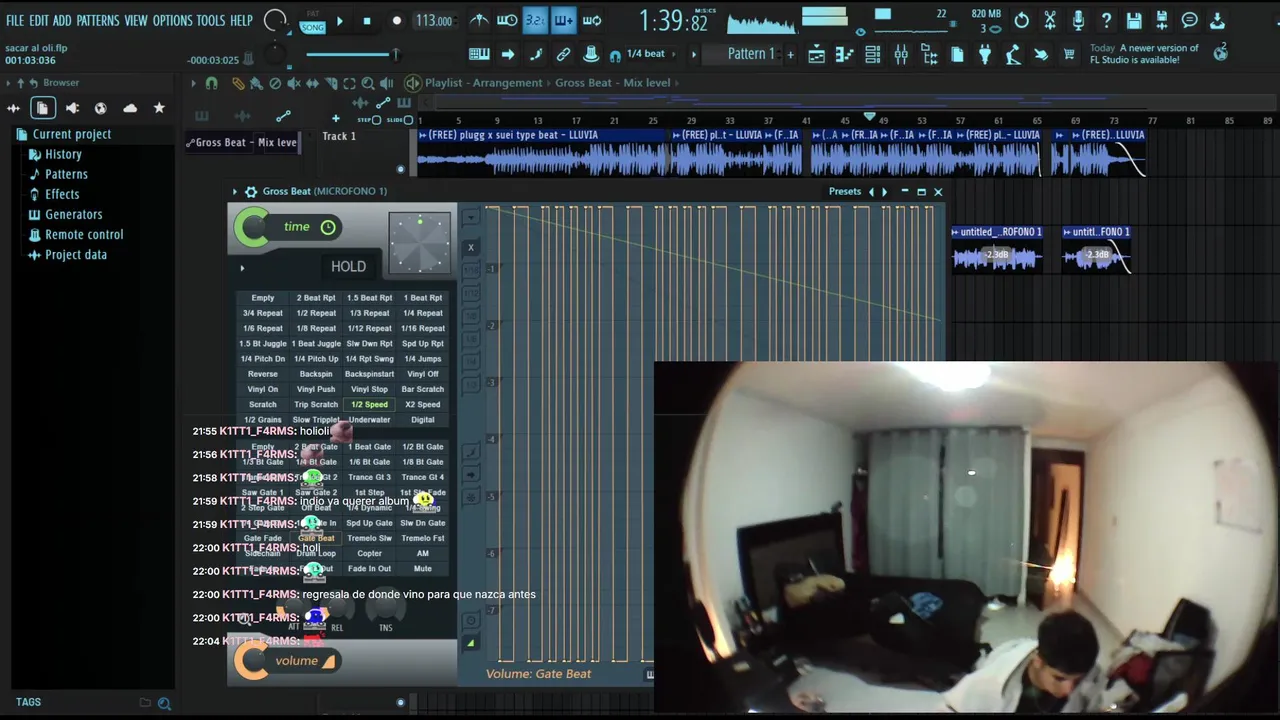This screenshot has height=720, width=1280.
Task: Open the Mixer view icon
Action: (x=901, y=55)
